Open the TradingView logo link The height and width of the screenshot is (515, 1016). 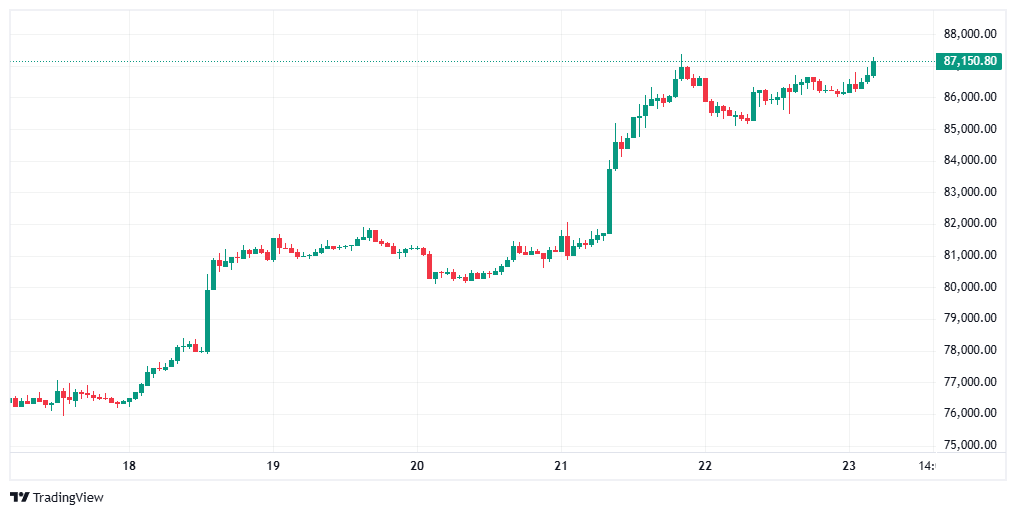click(57, 498)
